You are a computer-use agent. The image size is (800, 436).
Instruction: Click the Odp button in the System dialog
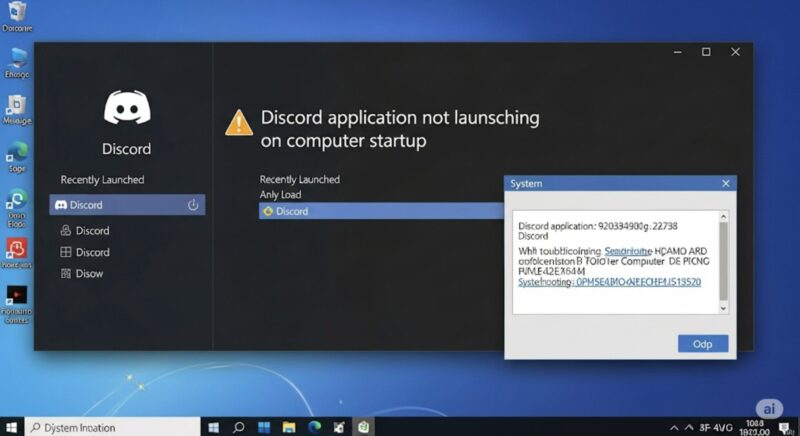pyautogui.click(x=703, y=344)
